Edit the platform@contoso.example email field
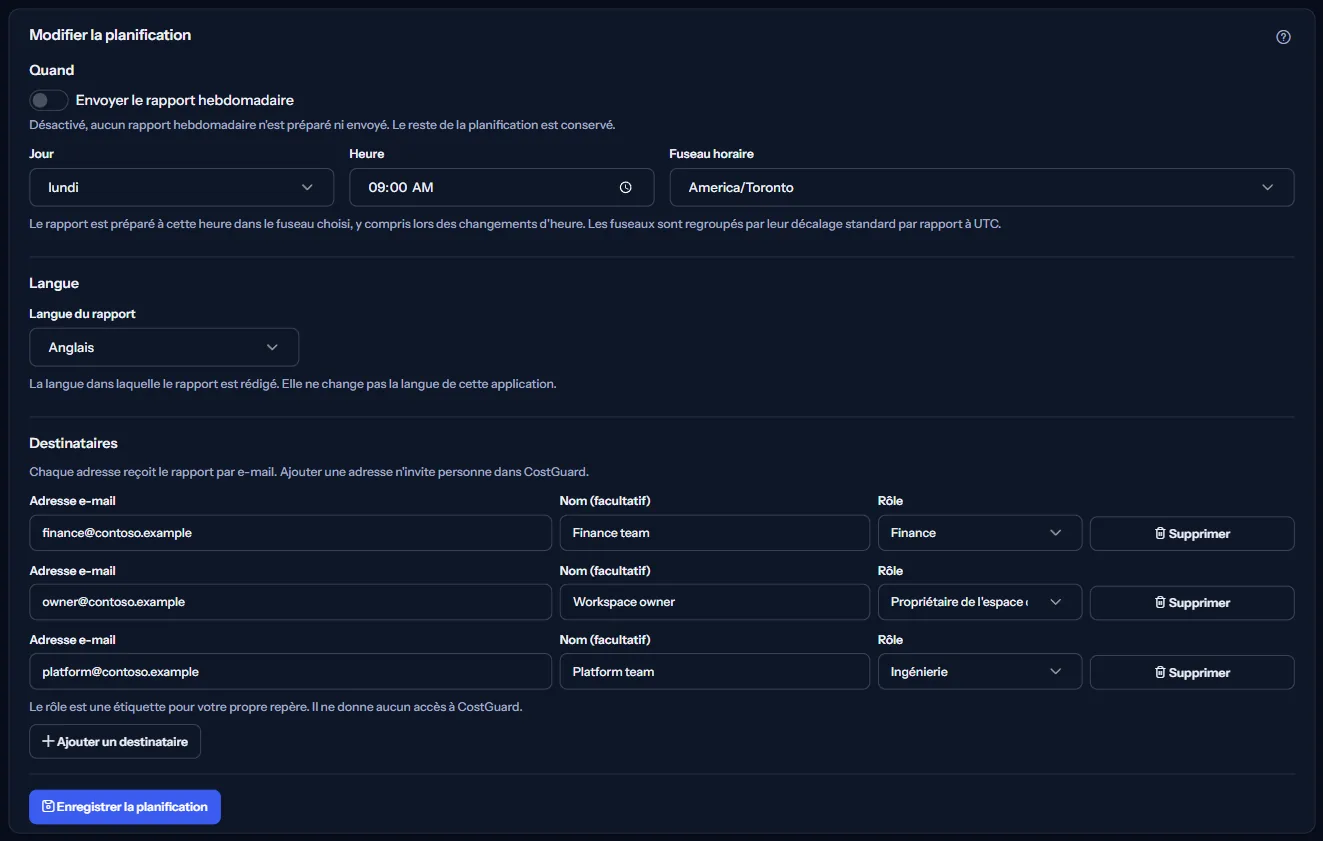Screen dimensions: 1323x841 (x=290, y=672)
